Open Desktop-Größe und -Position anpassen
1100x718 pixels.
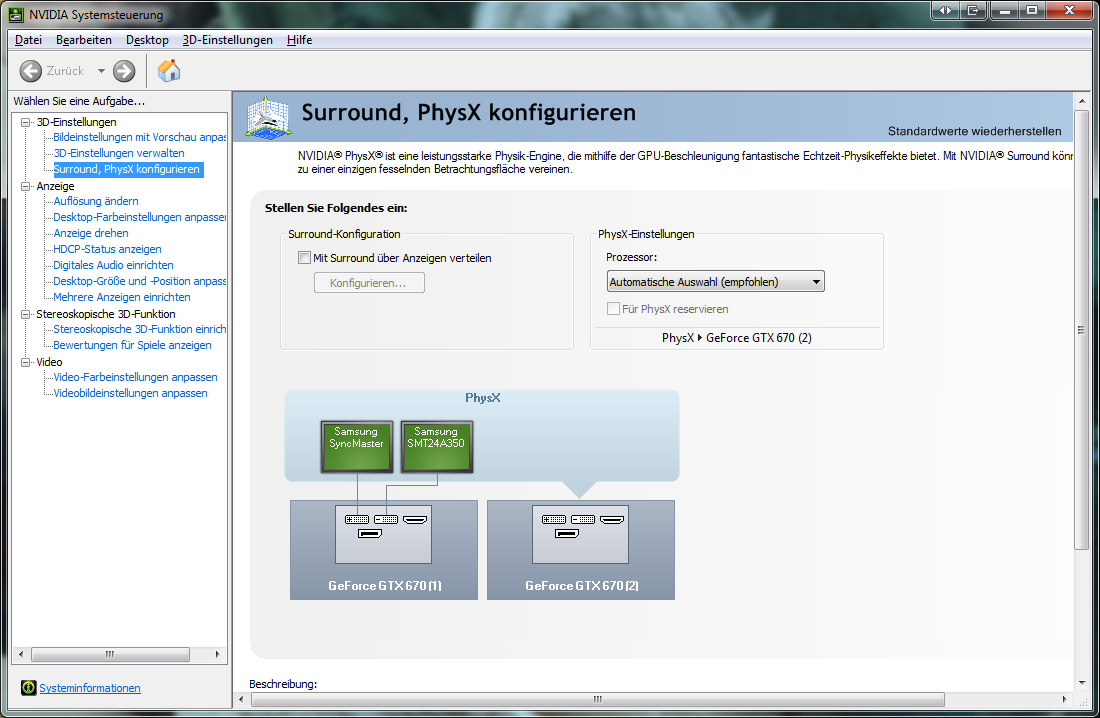click(140, 281)
